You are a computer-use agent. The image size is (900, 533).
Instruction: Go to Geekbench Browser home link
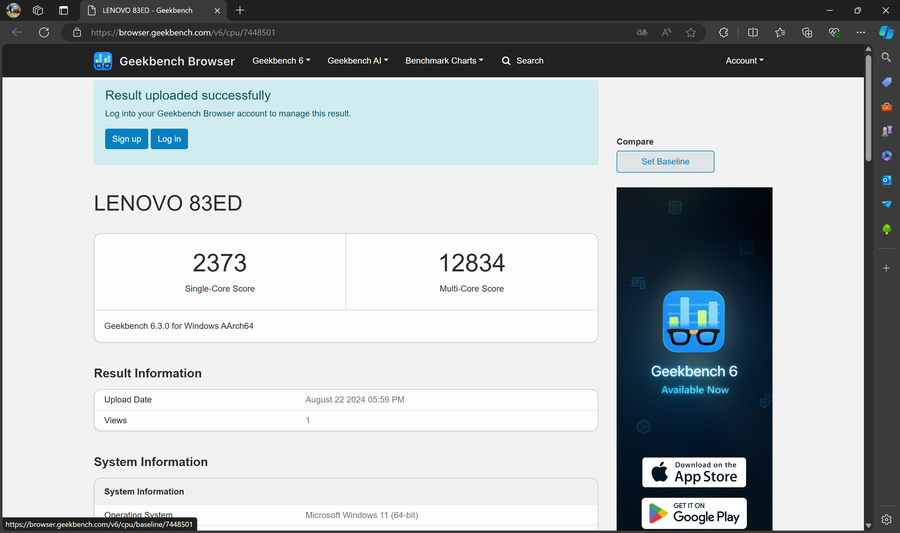(177, 61)
